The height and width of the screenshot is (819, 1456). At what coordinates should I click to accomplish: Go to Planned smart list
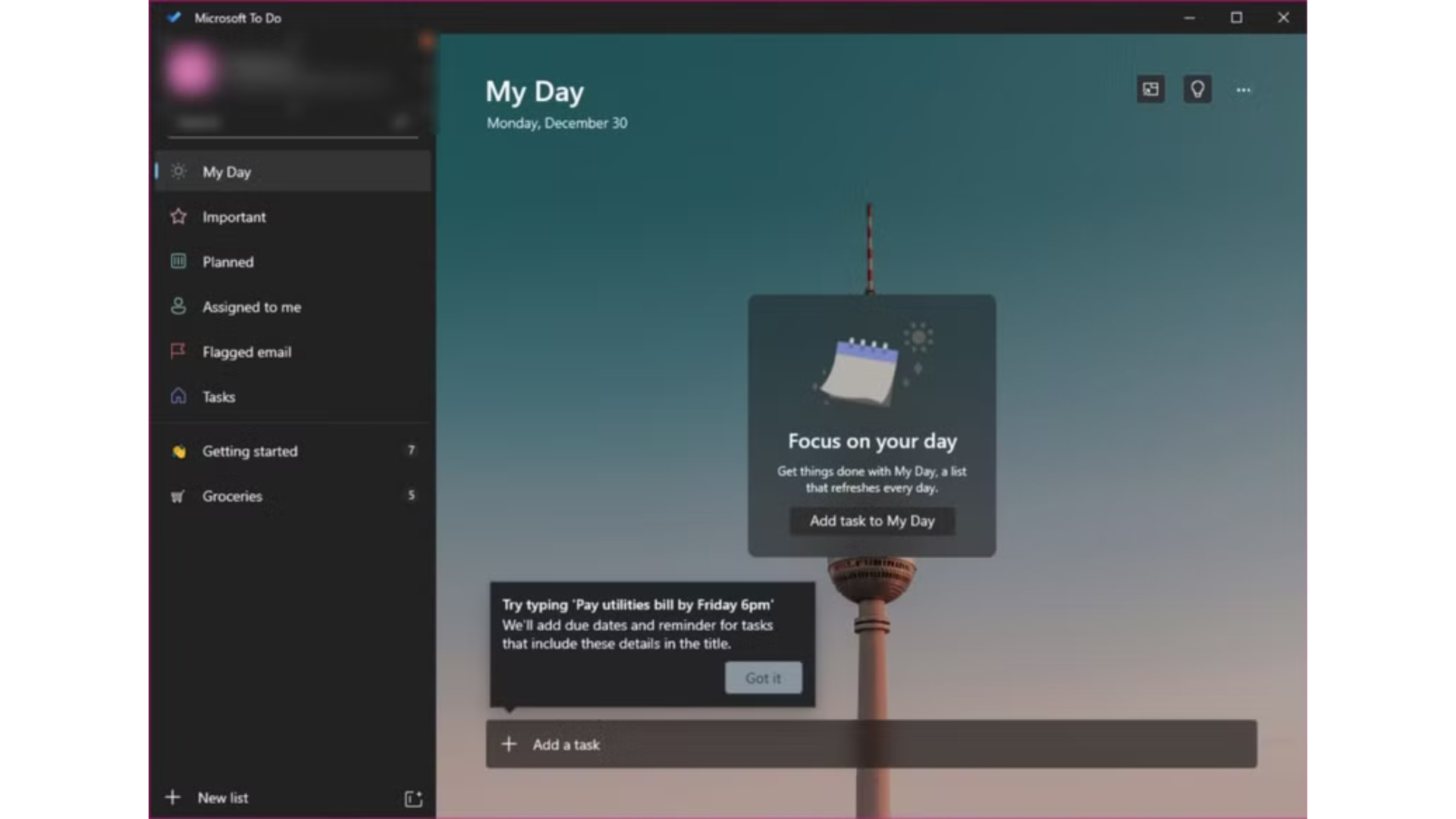[227, 262]
